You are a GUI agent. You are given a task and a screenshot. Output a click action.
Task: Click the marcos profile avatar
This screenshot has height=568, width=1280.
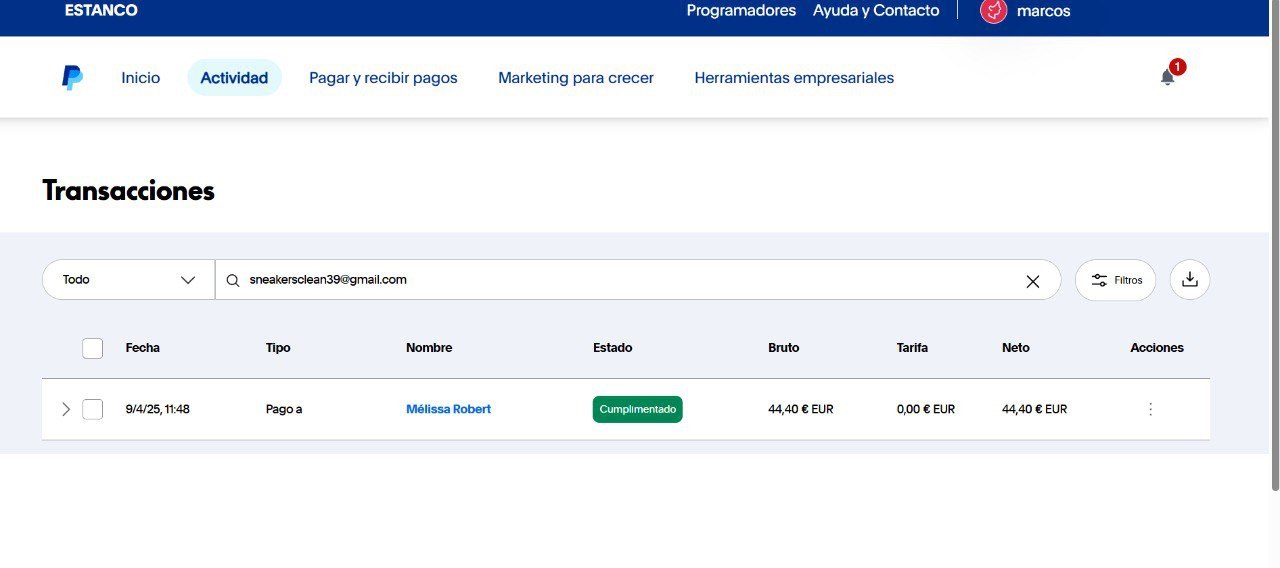click(993, 11)
